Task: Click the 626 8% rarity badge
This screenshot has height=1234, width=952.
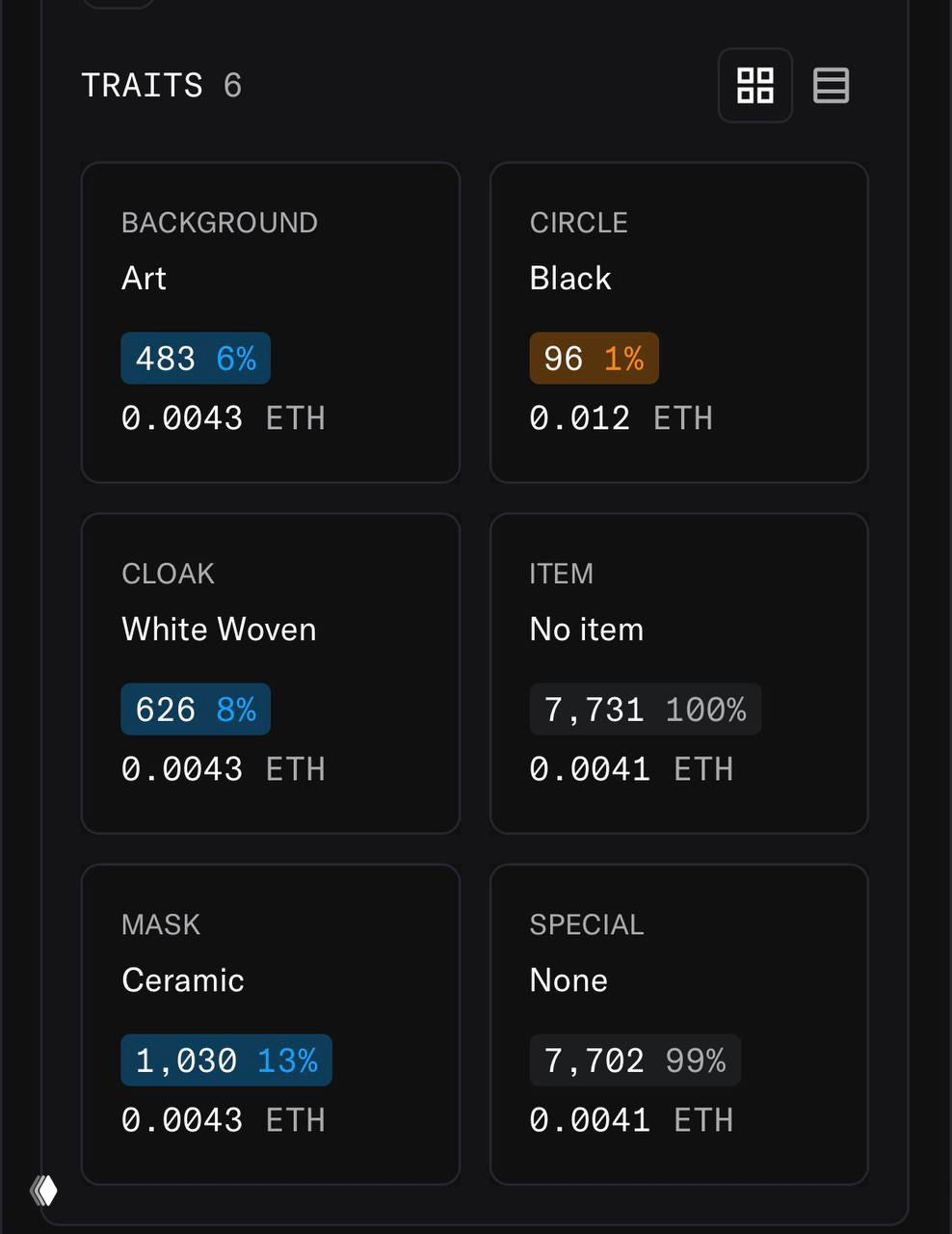Action: coord(196,710)
